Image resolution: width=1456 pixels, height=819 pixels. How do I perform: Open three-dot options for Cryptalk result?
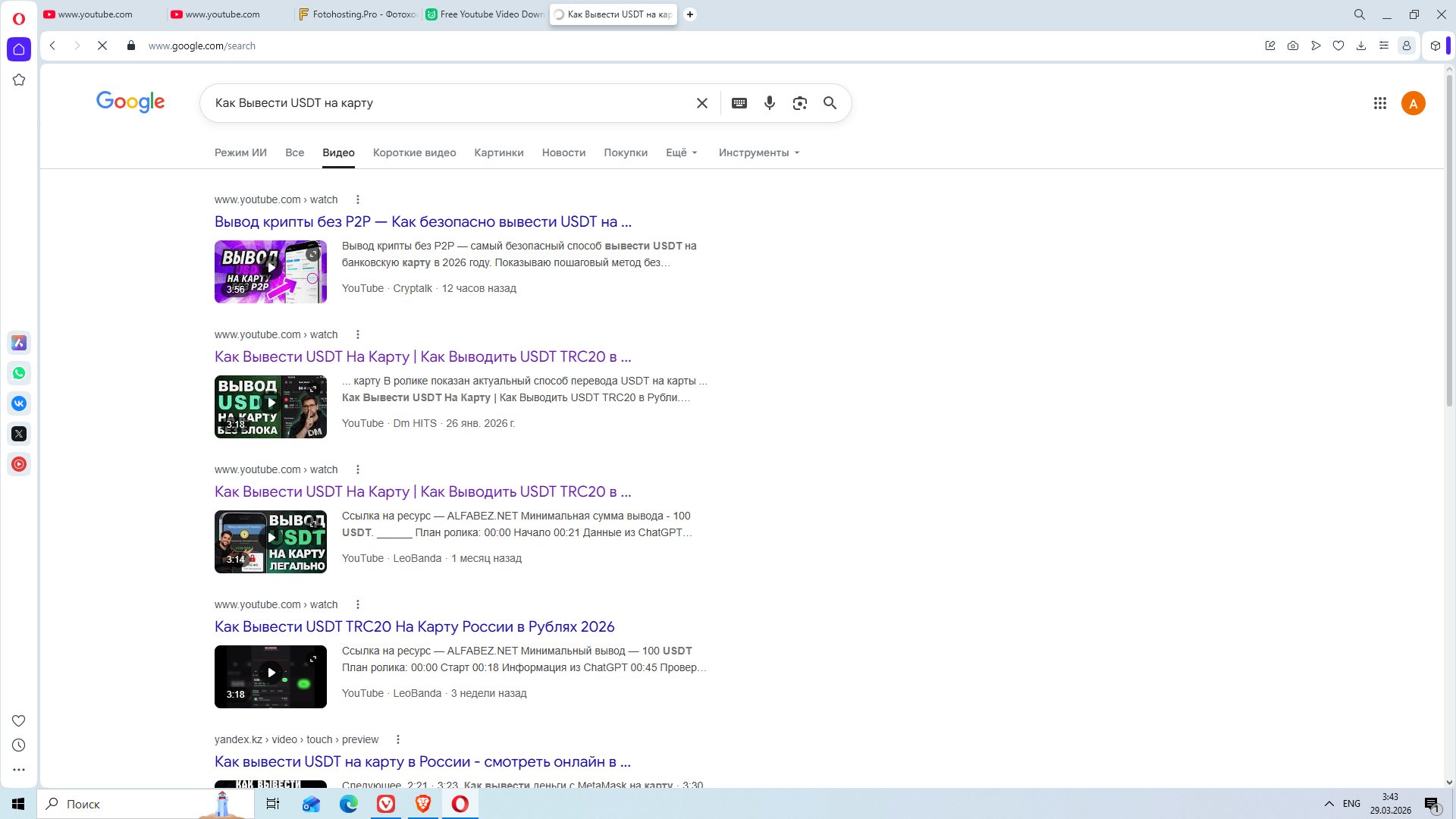tap(358, 199)
